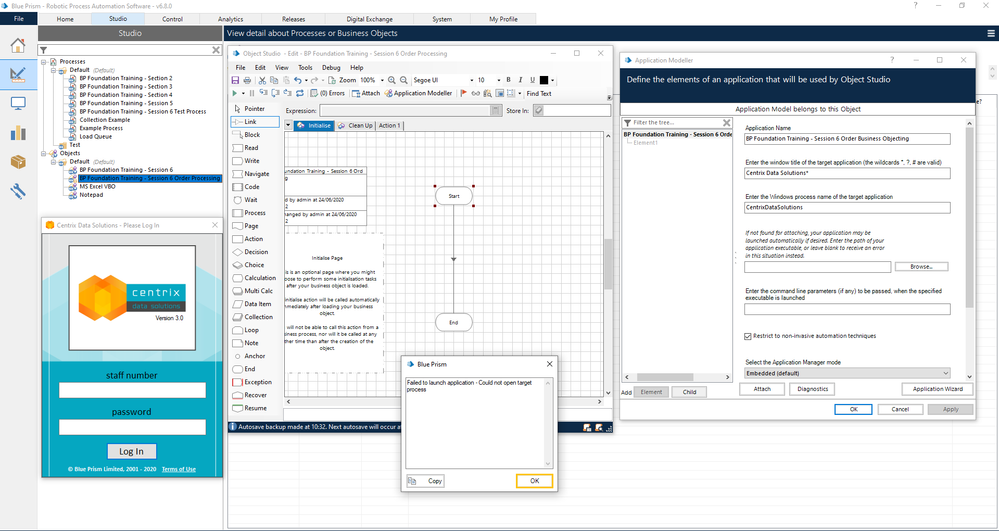
Task: Select the Link tool
Action: pos(255,122)
